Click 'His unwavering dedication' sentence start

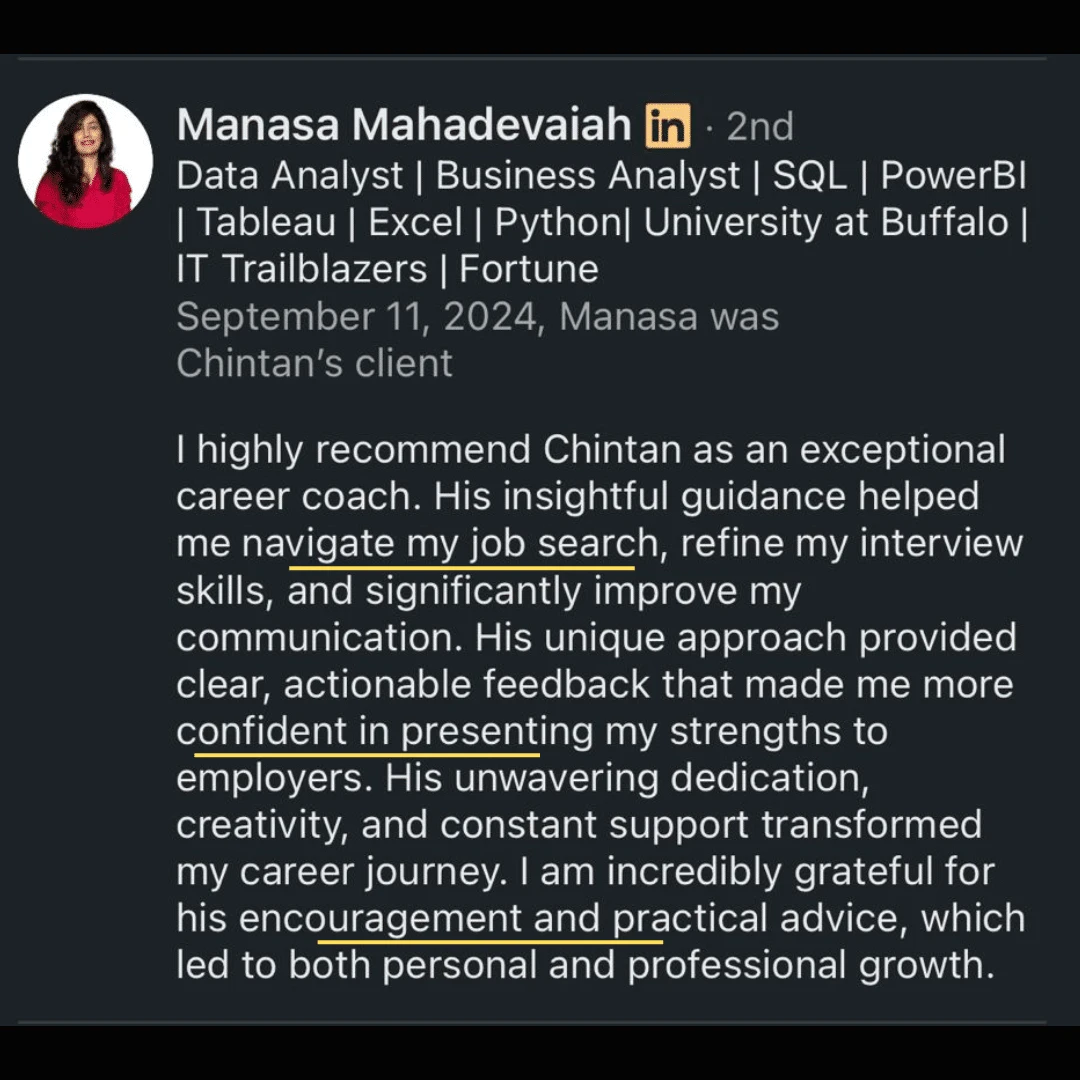627,778
